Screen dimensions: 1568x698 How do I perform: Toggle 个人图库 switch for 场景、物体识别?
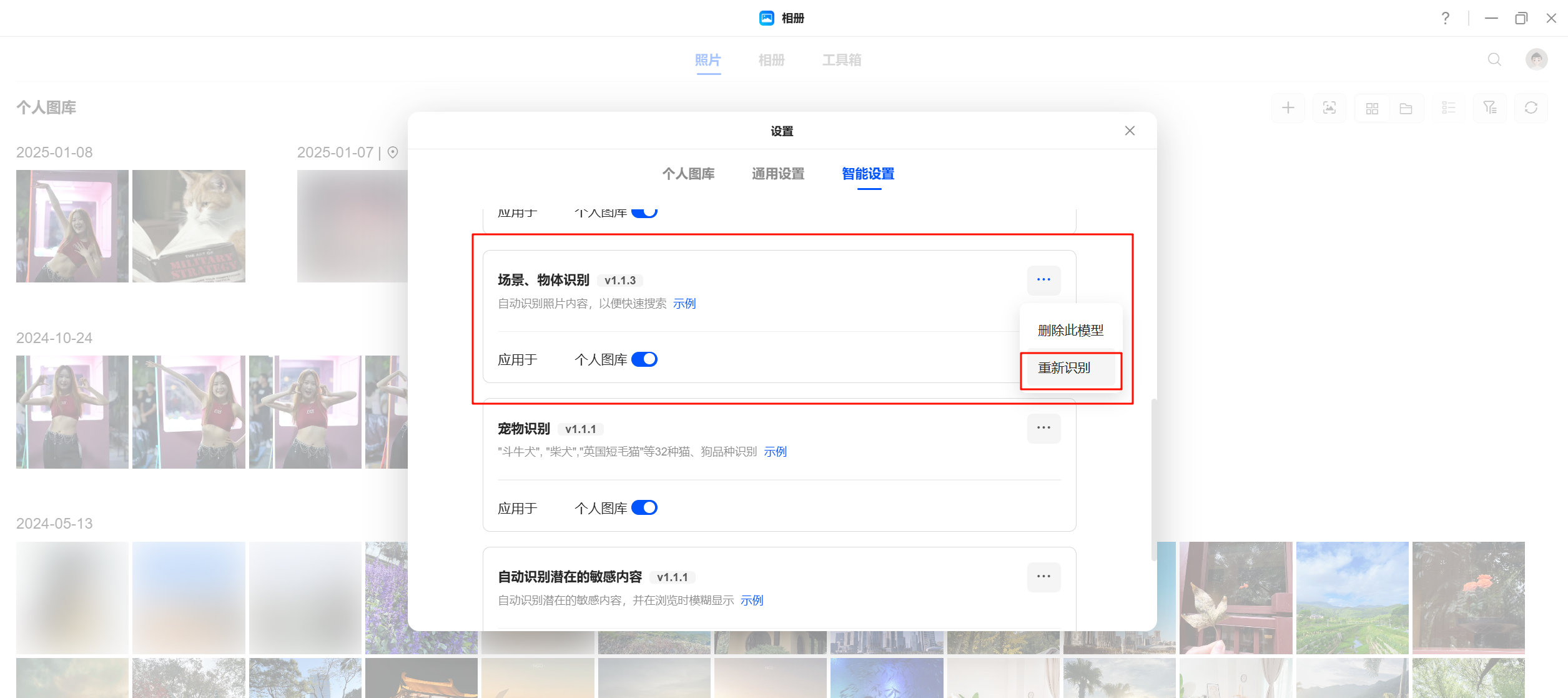(x=644, y=359)
